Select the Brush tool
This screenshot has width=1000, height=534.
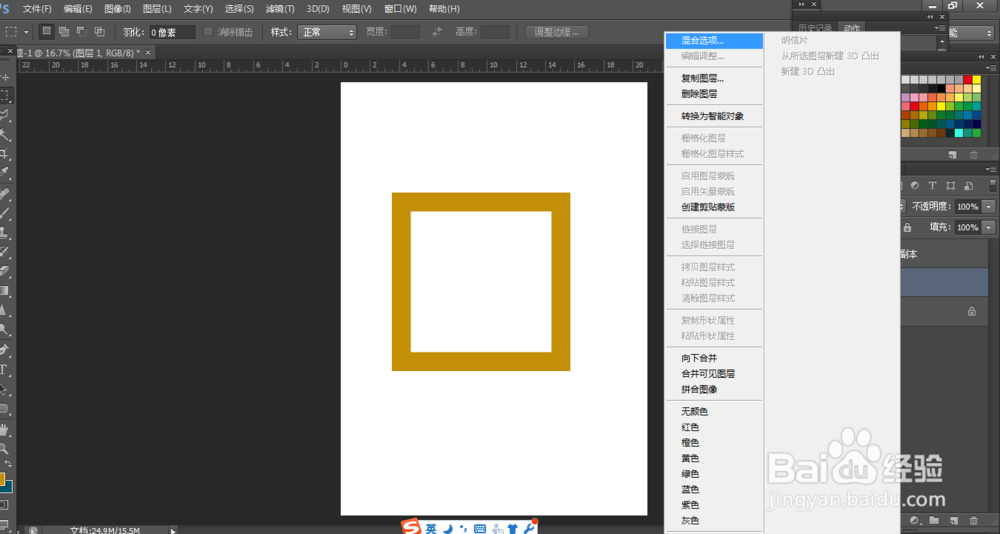click(x=5, y=213)
